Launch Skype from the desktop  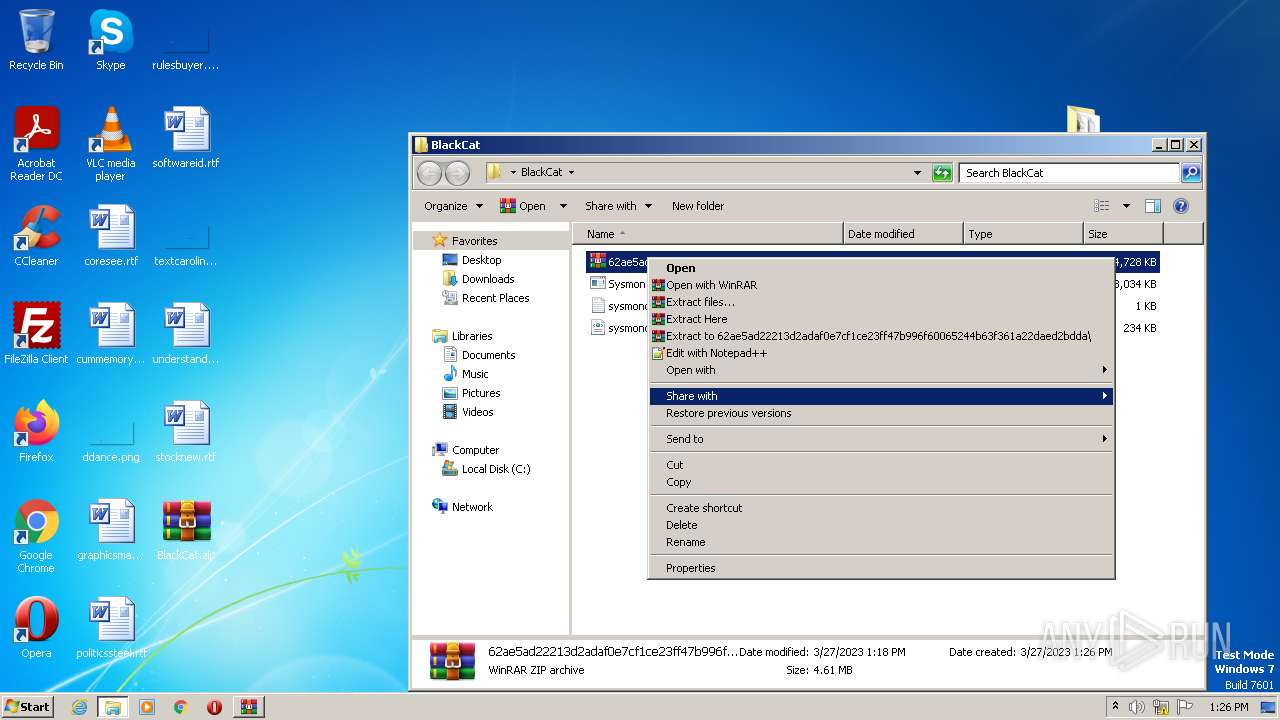click(x=110, y=40)
